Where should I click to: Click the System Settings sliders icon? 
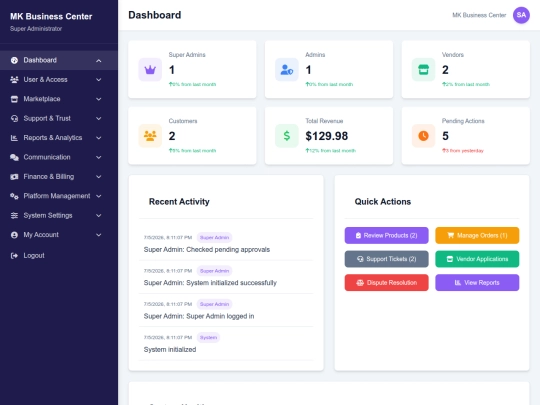tap(14, 216)
